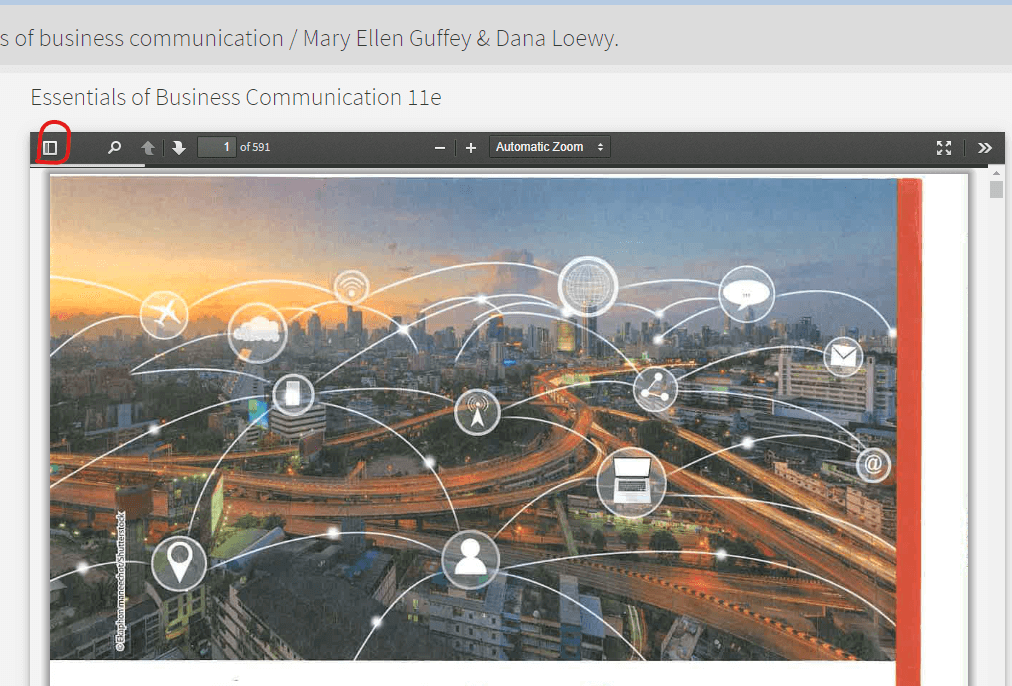The width and height of the screenshot is (1012, 686).
Task: Click the page number input field
Action: pyautogui.click(x=216, y=148)
